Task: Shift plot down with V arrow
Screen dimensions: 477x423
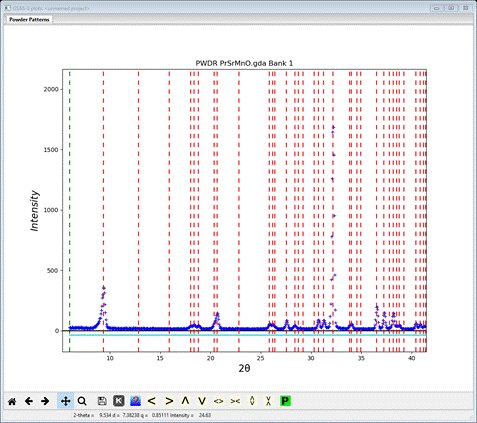Action: [x=202, y=401]
